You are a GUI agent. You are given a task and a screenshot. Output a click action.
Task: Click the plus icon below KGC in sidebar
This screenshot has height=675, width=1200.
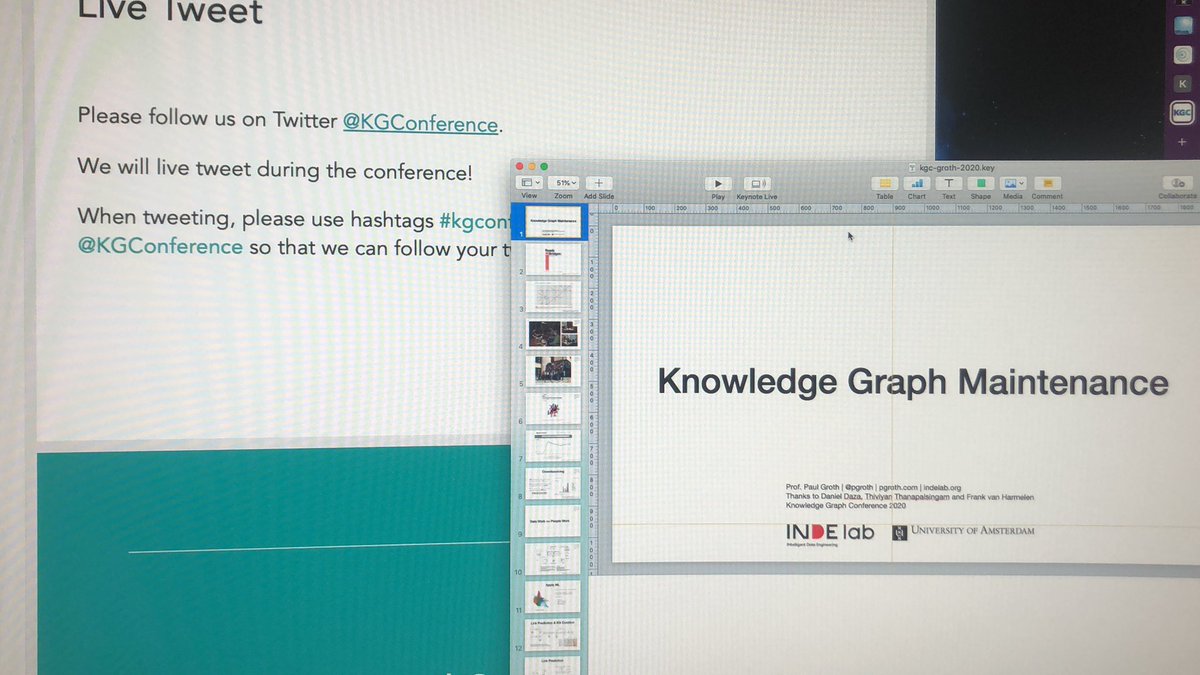[1182, 143]
